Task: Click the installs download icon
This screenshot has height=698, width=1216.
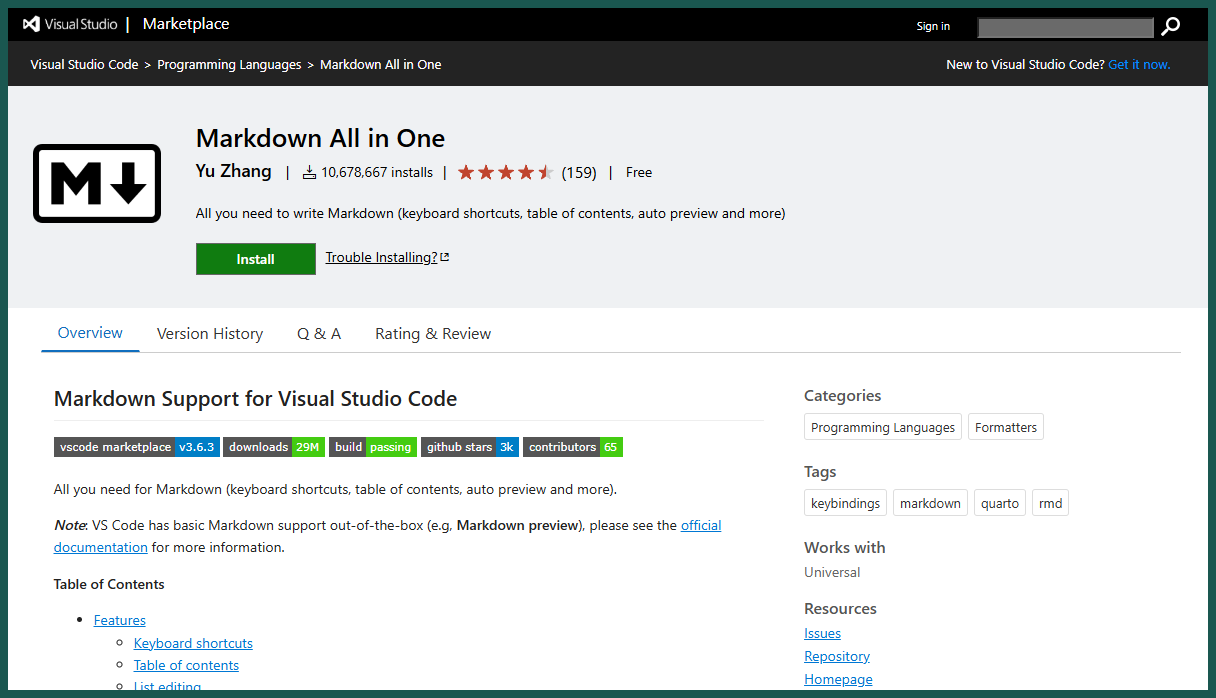Action: click(x=309, y=172)
